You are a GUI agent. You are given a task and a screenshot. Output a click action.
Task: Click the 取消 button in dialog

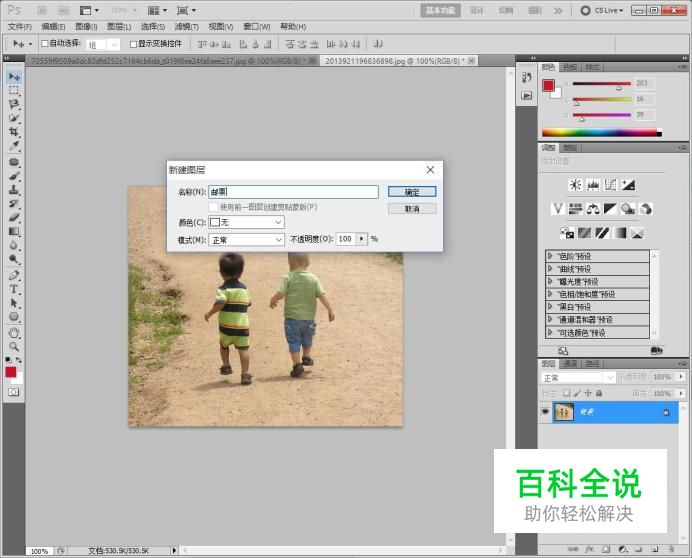[411, 209]
